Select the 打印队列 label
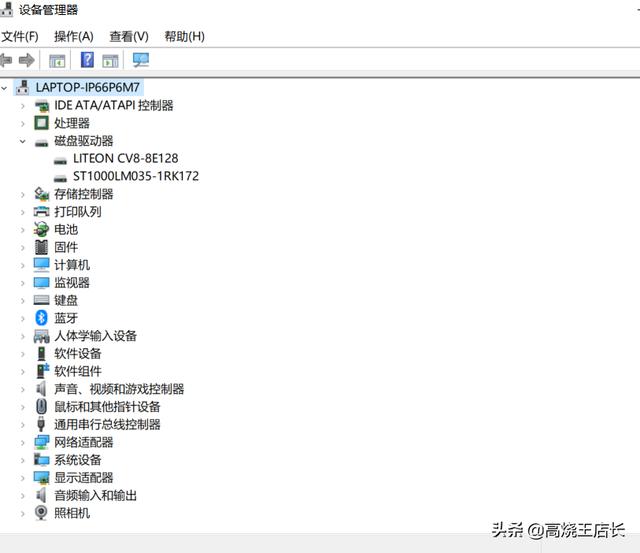This screenshot has height=553, width=640. click(x=78, y=211)
